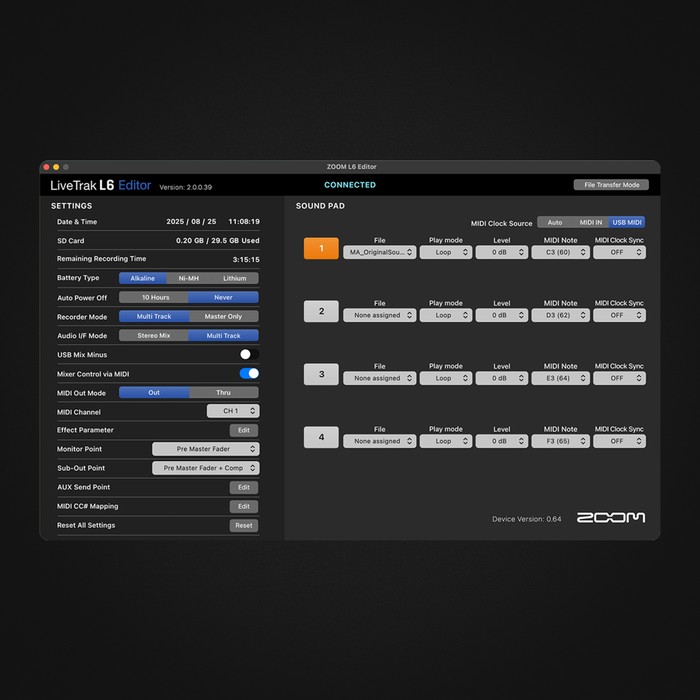
Task: Toggle the USB Mix Minus switch
Action: pyautogui.click(x=249, y=354)
